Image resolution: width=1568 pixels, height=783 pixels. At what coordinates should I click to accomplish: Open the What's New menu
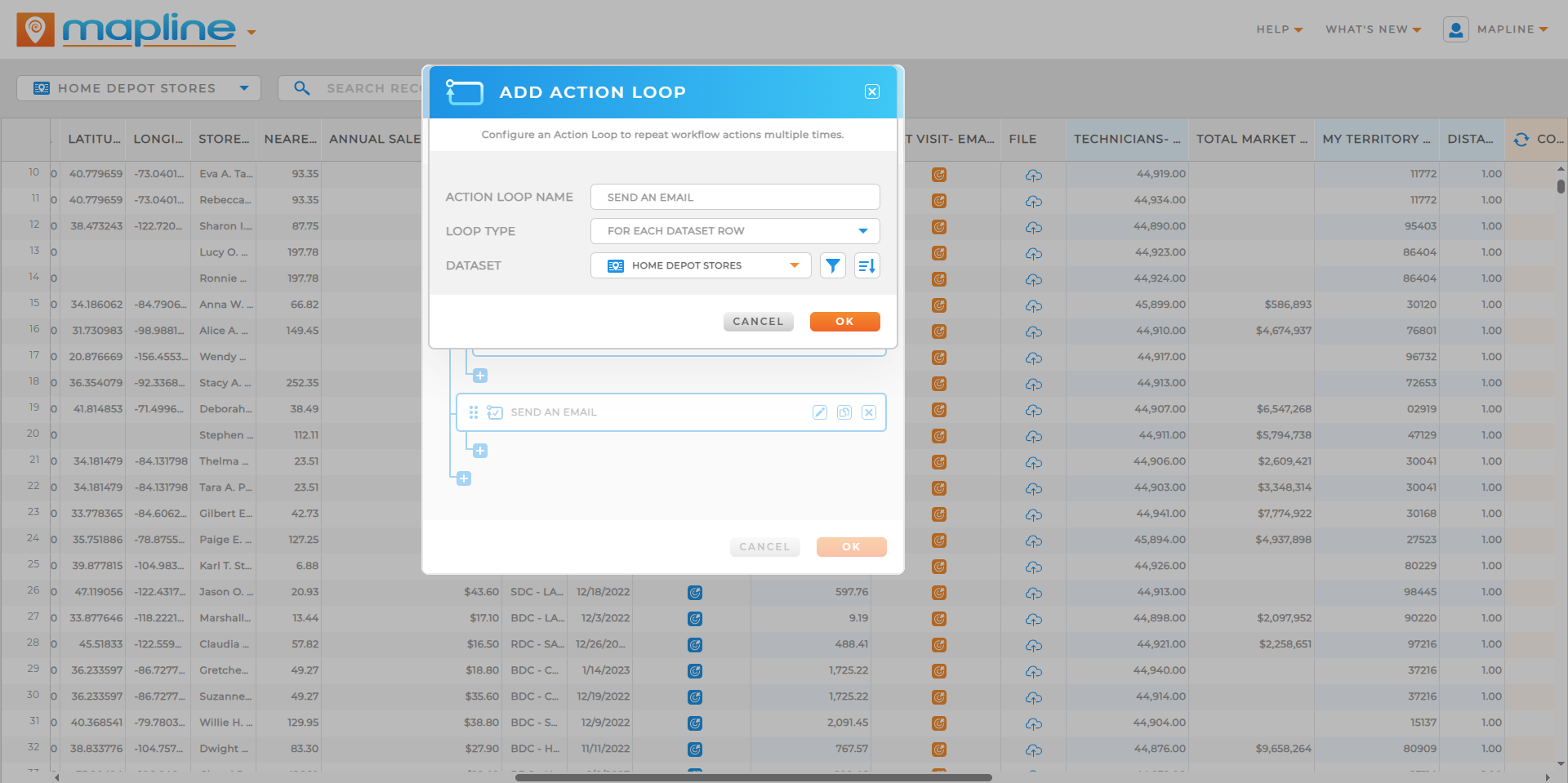(x=1373, y=29)
